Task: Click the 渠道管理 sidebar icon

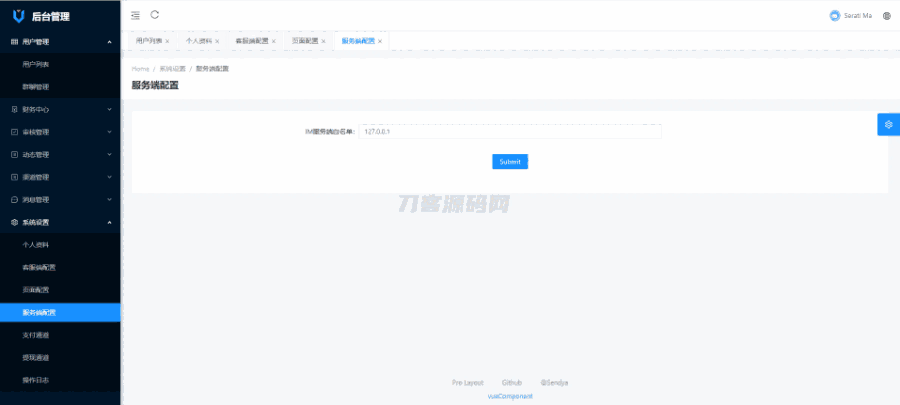Action: (x=14, y=177)
